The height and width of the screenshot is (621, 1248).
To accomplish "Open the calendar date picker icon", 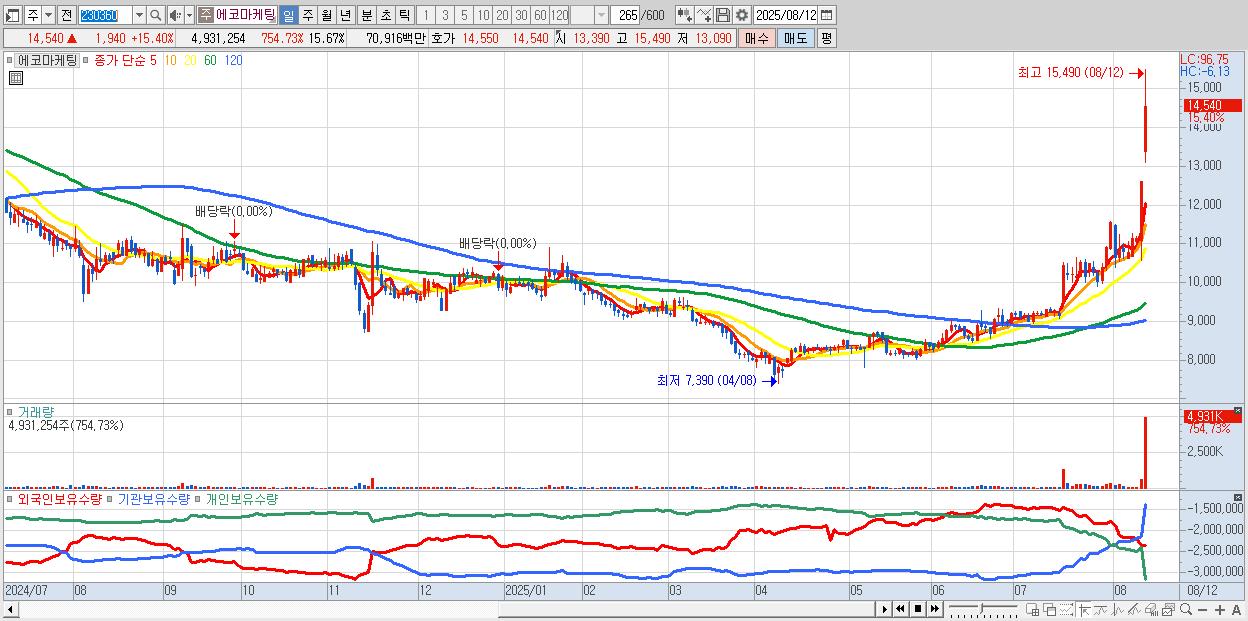I will coord(826,15).
